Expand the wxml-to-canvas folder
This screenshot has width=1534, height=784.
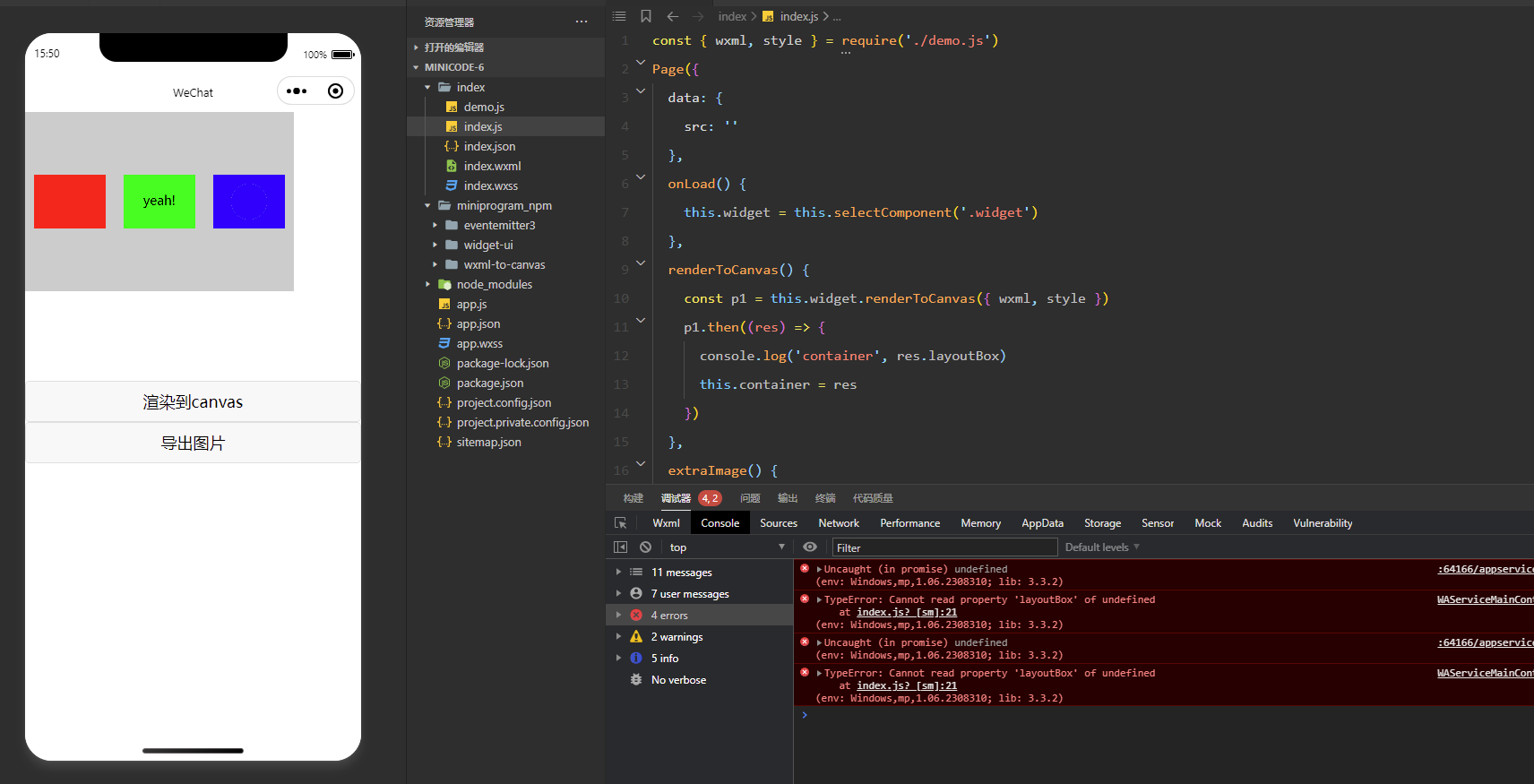(x=504, y=264)
